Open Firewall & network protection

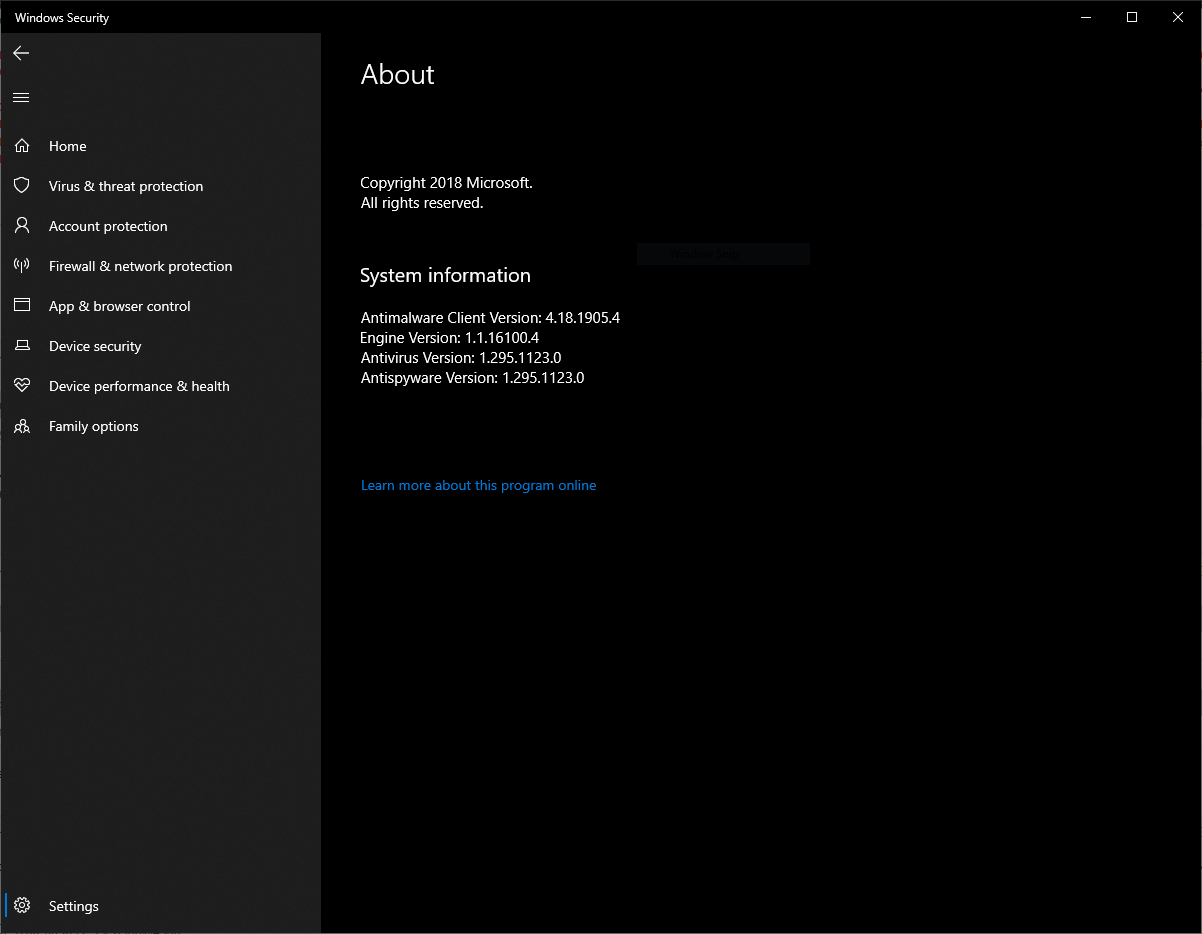pos(140,266)
